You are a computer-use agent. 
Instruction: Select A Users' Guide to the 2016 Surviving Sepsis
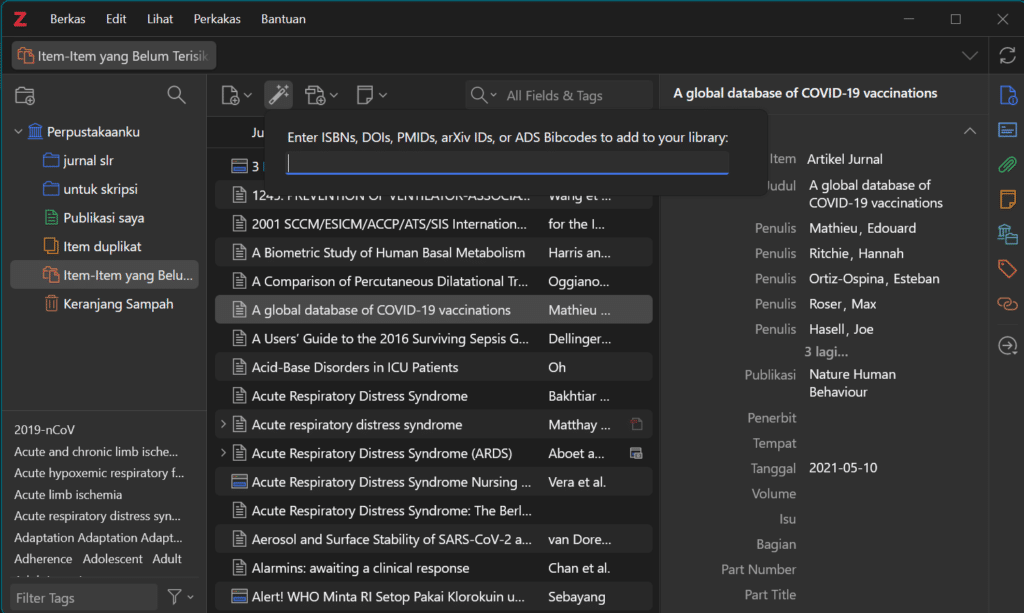[x=434, y=339]
